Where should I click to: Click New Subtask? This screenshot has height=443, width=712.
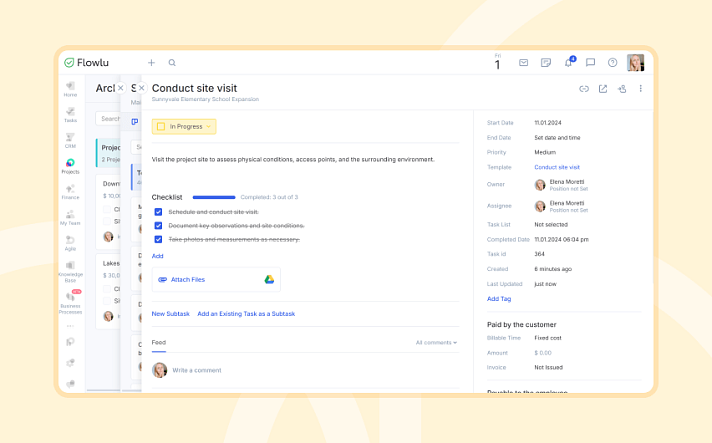click(x=171, y=314)
